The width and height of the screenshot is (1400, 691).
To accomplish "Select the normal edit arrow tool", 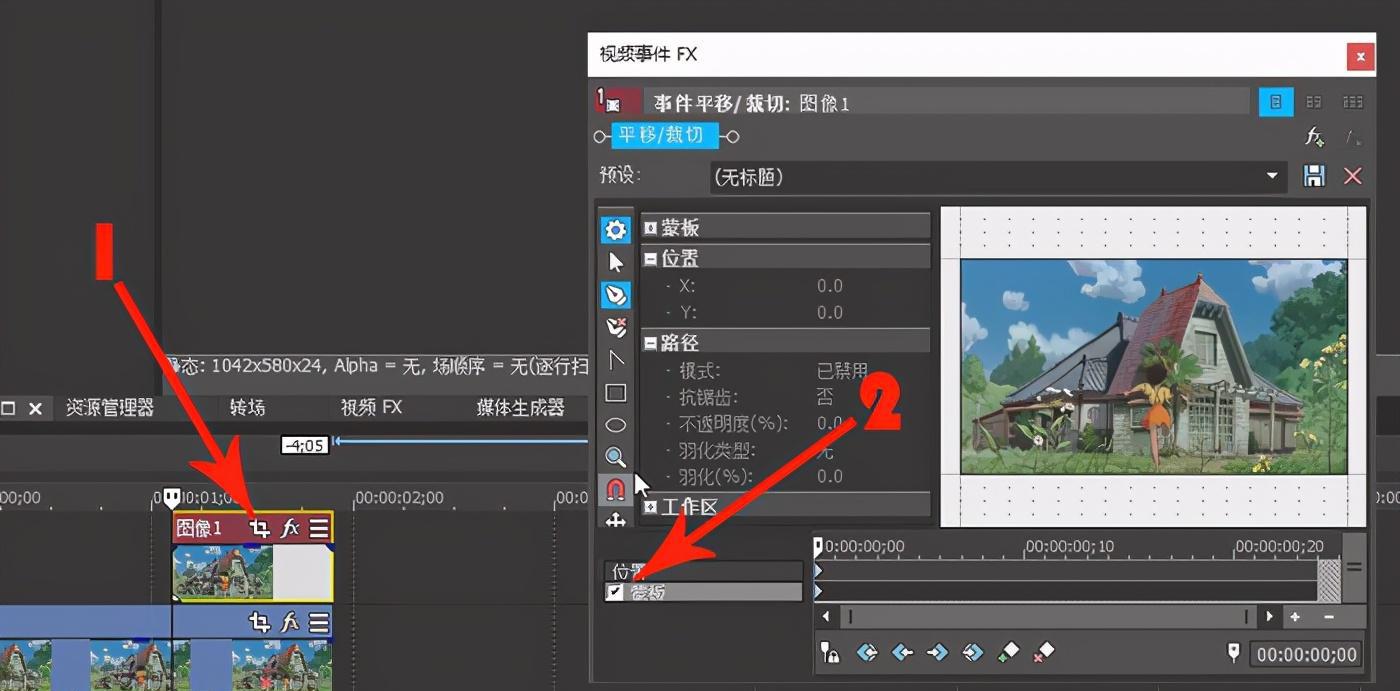I will (615, 262).
